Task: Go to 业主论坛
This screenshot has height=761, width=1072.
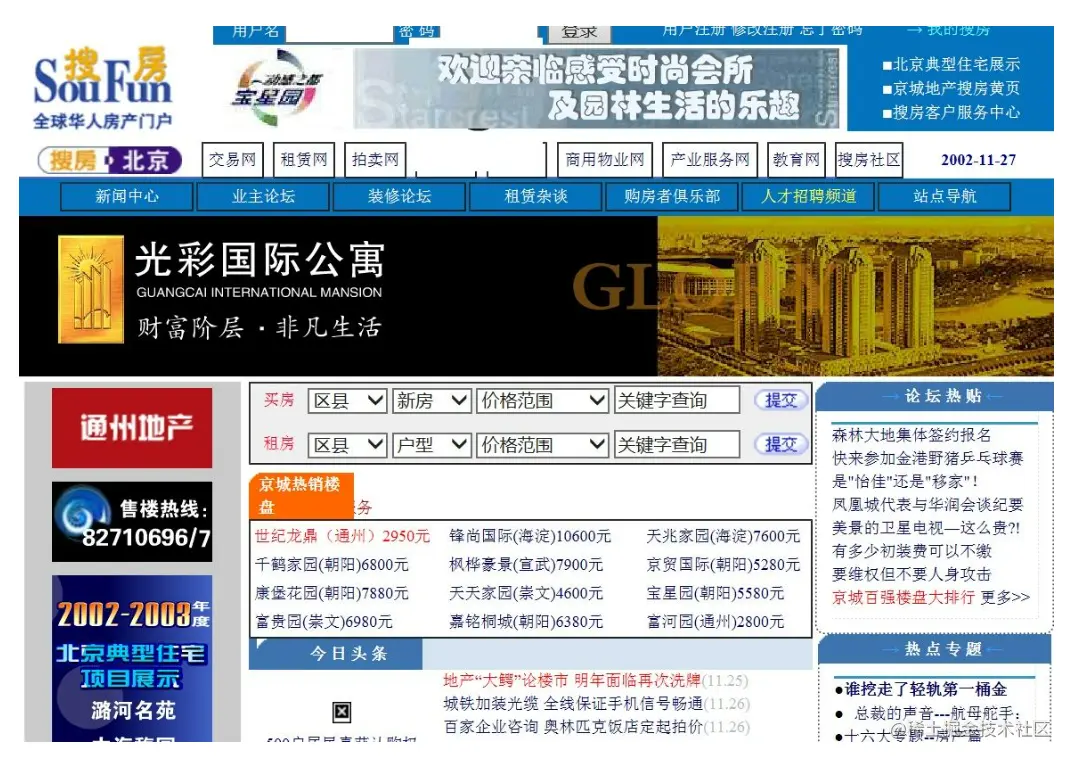Action: click(x=263, y=197)
